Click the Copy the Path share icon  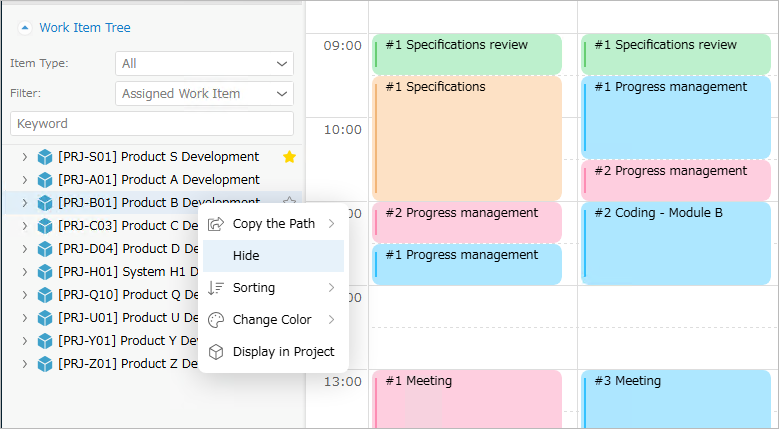pos(216,224)
